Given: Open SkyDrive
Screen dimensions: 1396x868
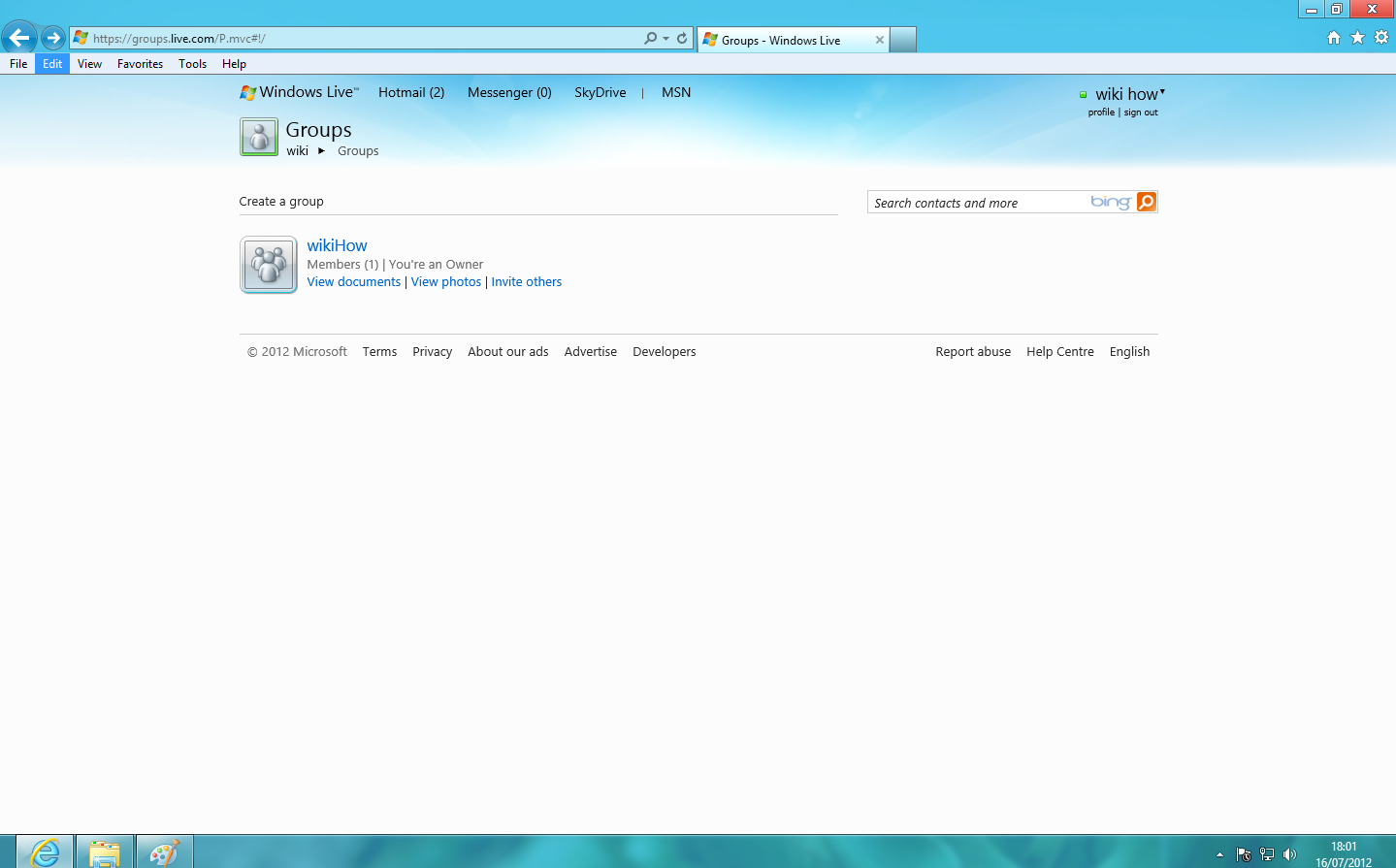Looking at the screenshot, I should coord(600,92).
